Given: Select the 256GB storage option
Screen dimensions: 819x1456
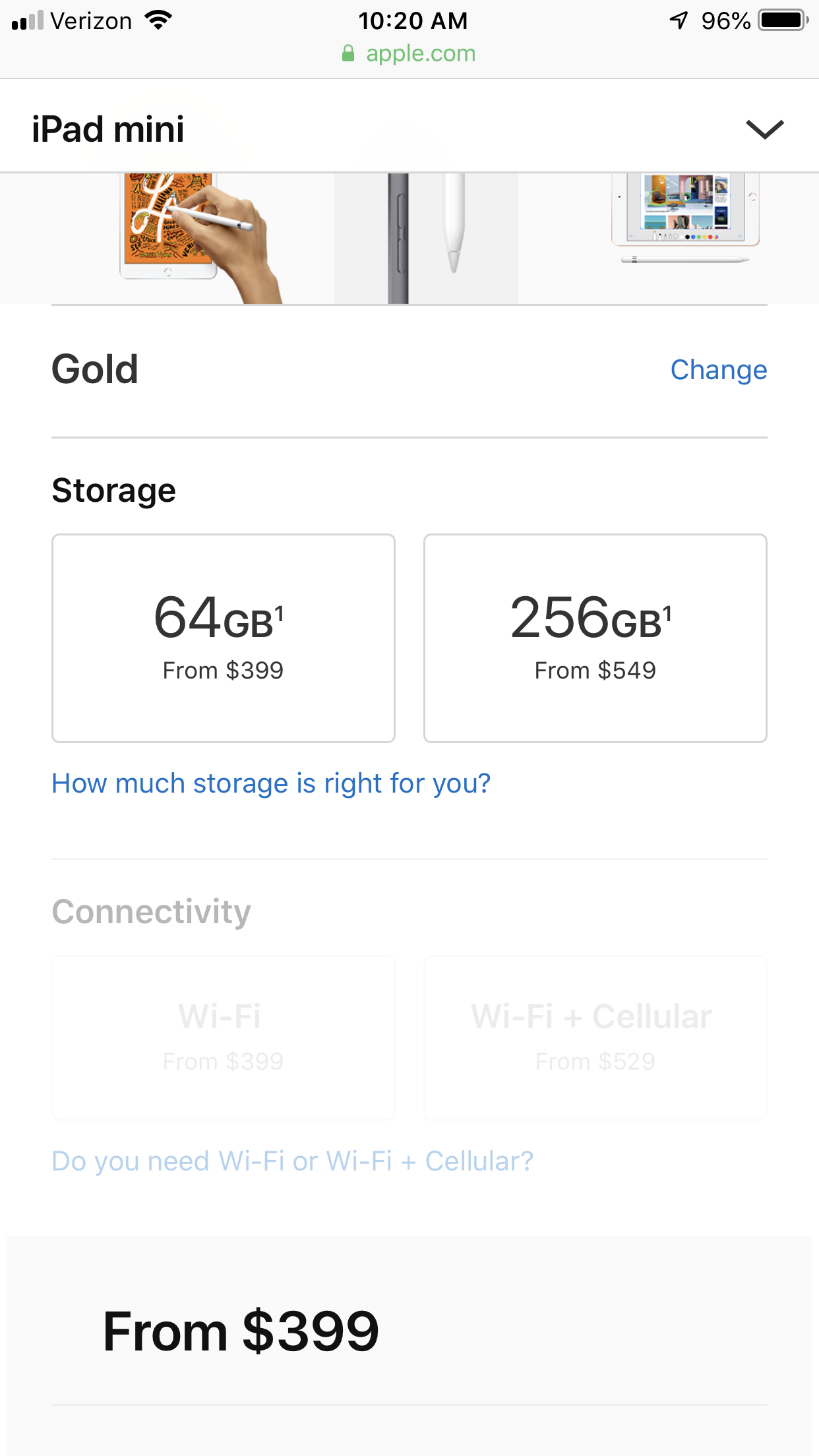Looking at the screenshot, I should click(x=595, y=638).
